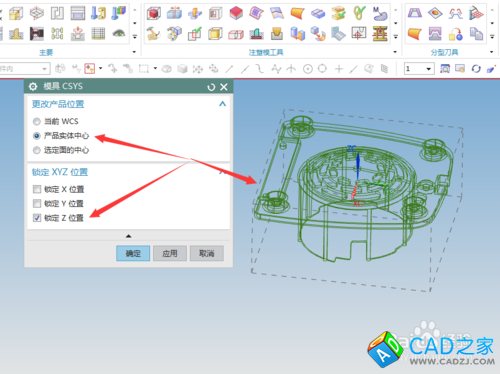
Task: Open the dropdown showing value 1
Action: (x=419, y=69)
